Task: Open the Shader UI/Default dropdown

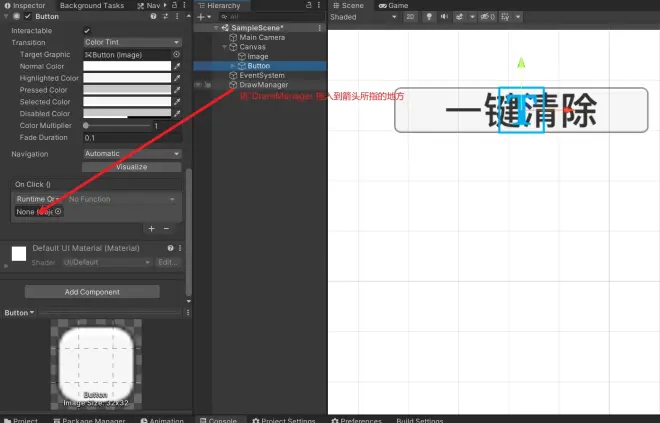Action: click(107, 262)
